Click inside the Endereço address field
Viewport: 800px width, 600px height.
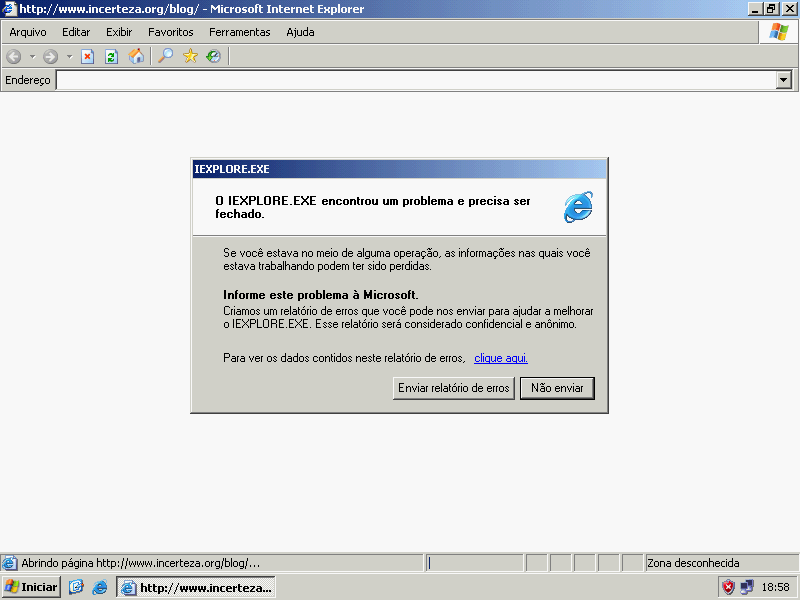416,80
